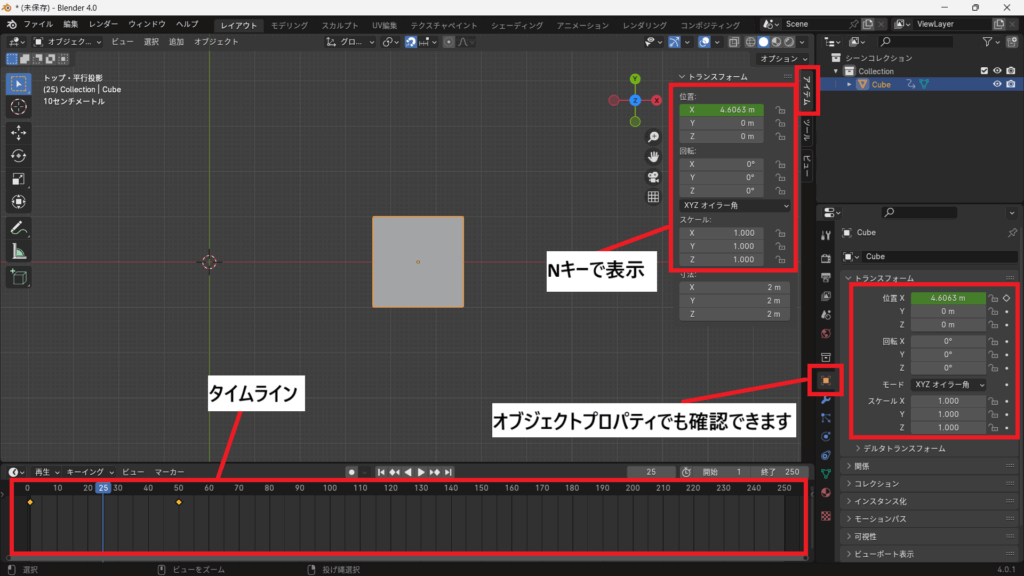
Task: Toggle the auto-keying record button in timeline
Action: click(x=351, y=471)
